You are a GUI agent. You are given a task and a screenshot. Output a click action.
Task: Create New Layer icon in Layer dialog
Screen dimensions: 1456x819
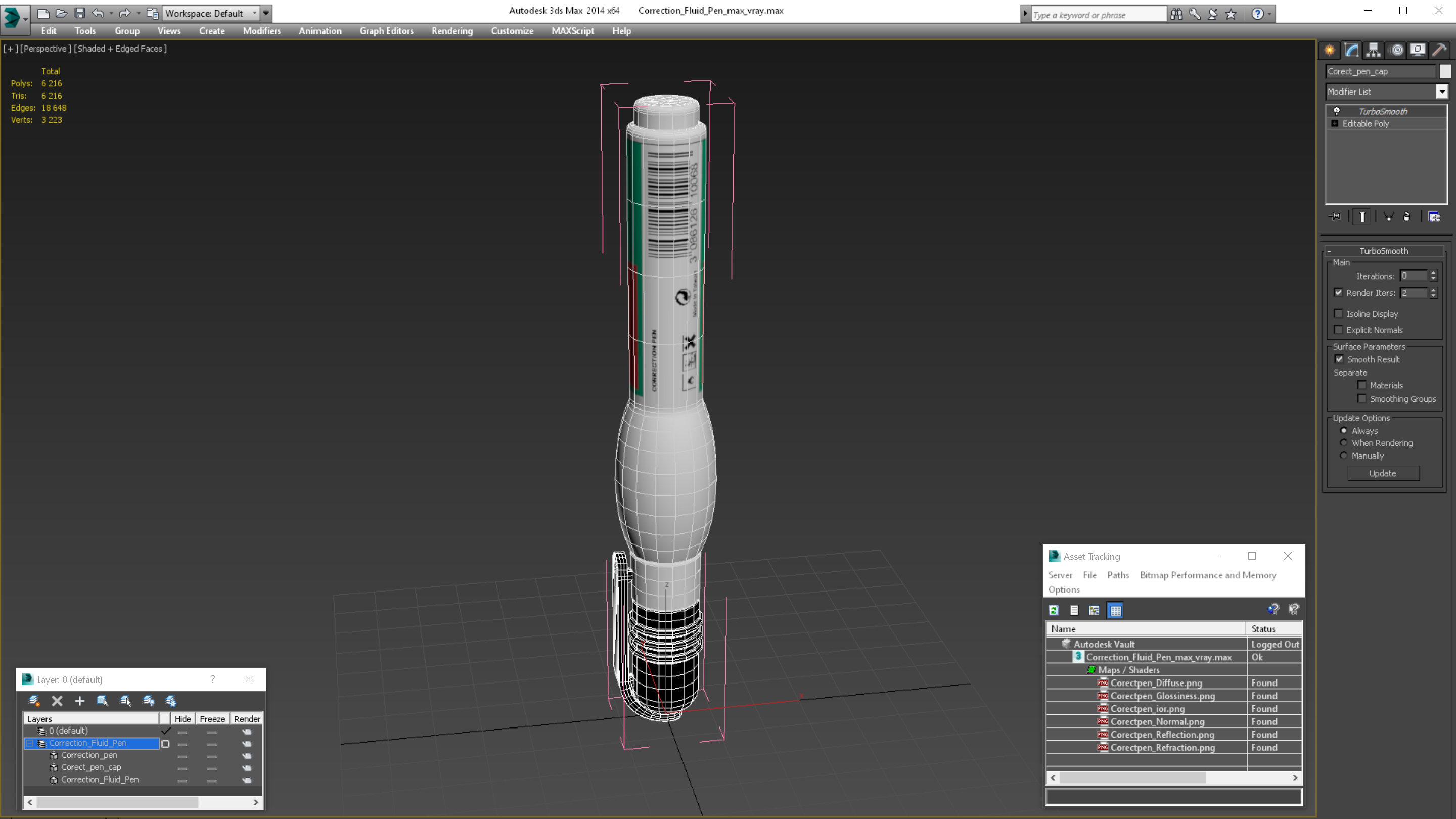[x=34, y=701]
